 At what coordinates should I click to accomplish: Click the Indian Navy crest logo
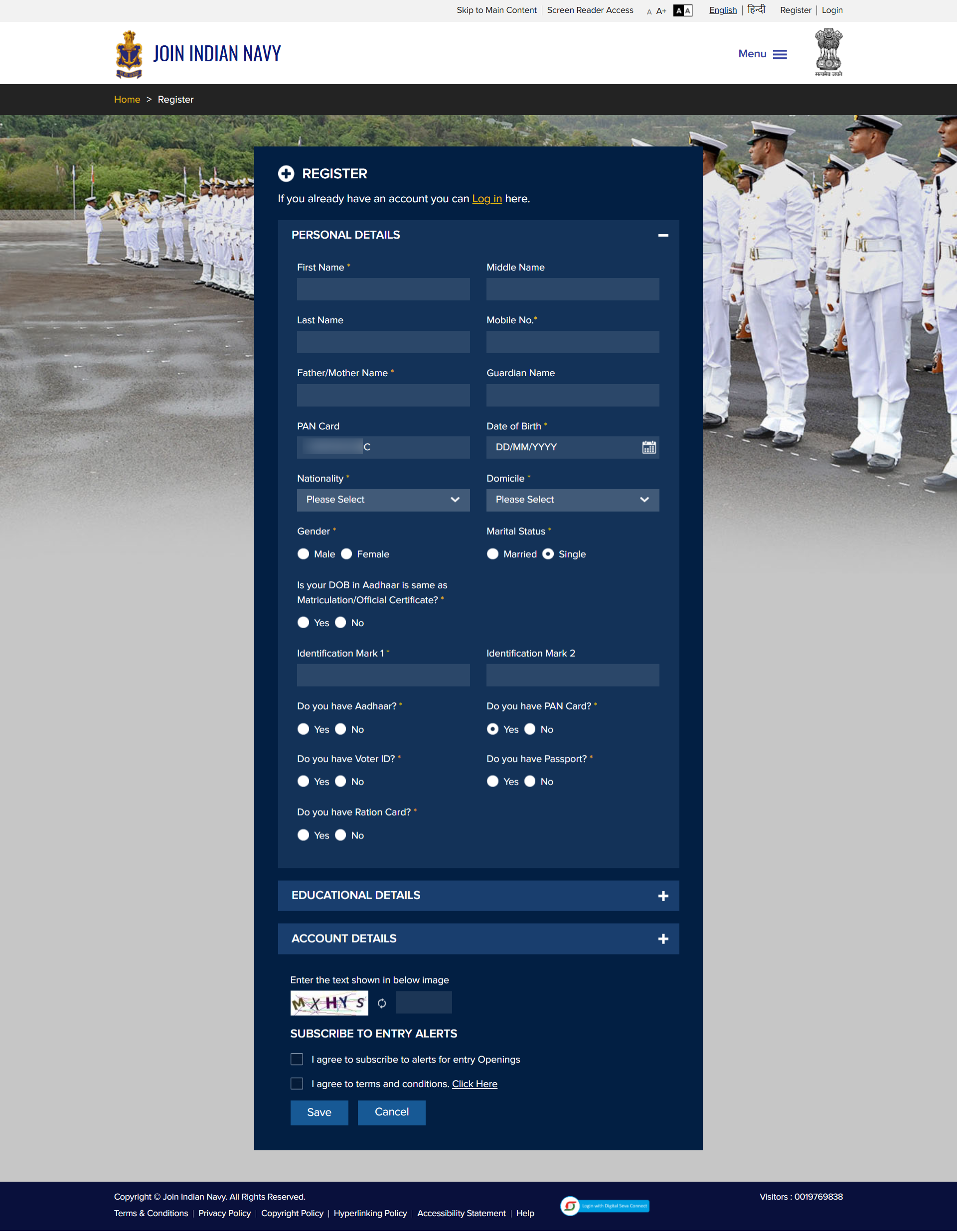click(x=129, y=54)
